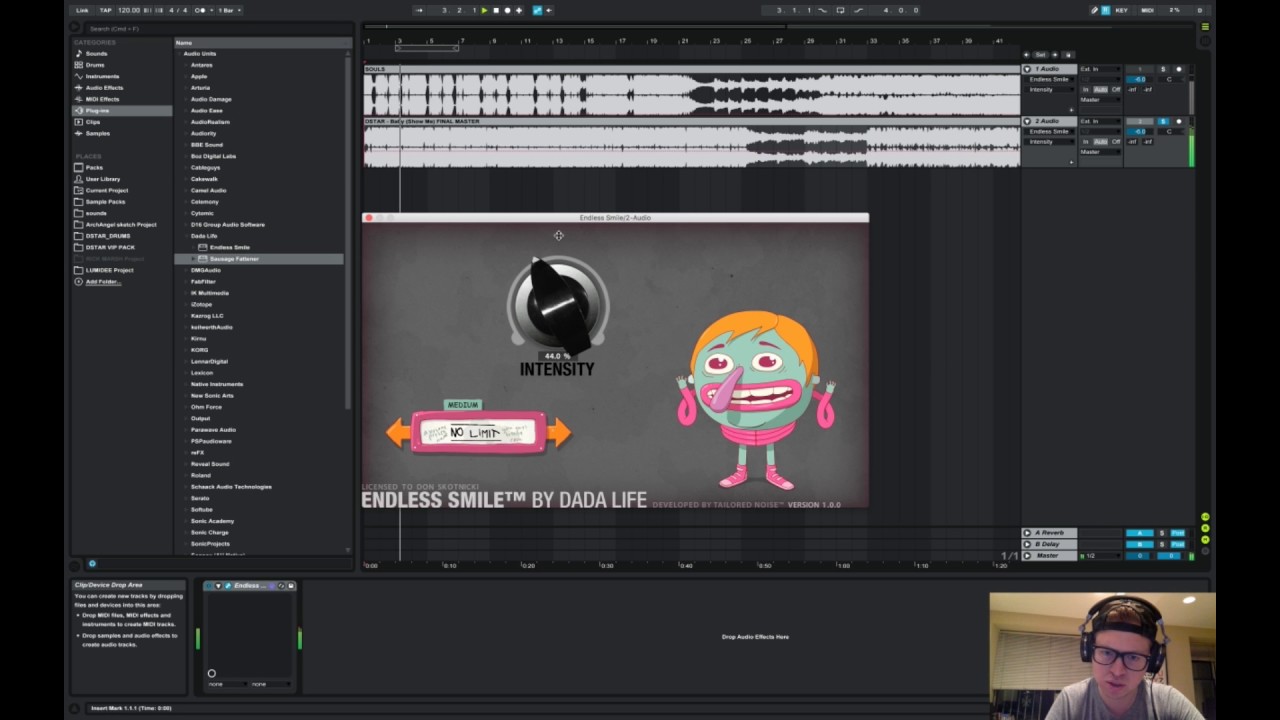Viewport: 1280px width, 720px height.
Task: Open the User Library place
Action: click(x=102, y=179)
